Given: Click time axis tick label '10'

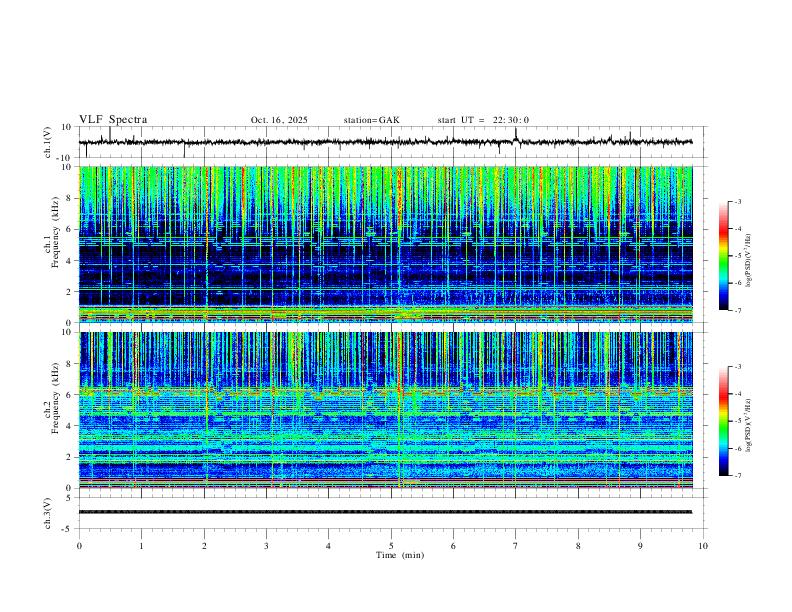Looking at the screenshot, I should (x=703, y=546).
